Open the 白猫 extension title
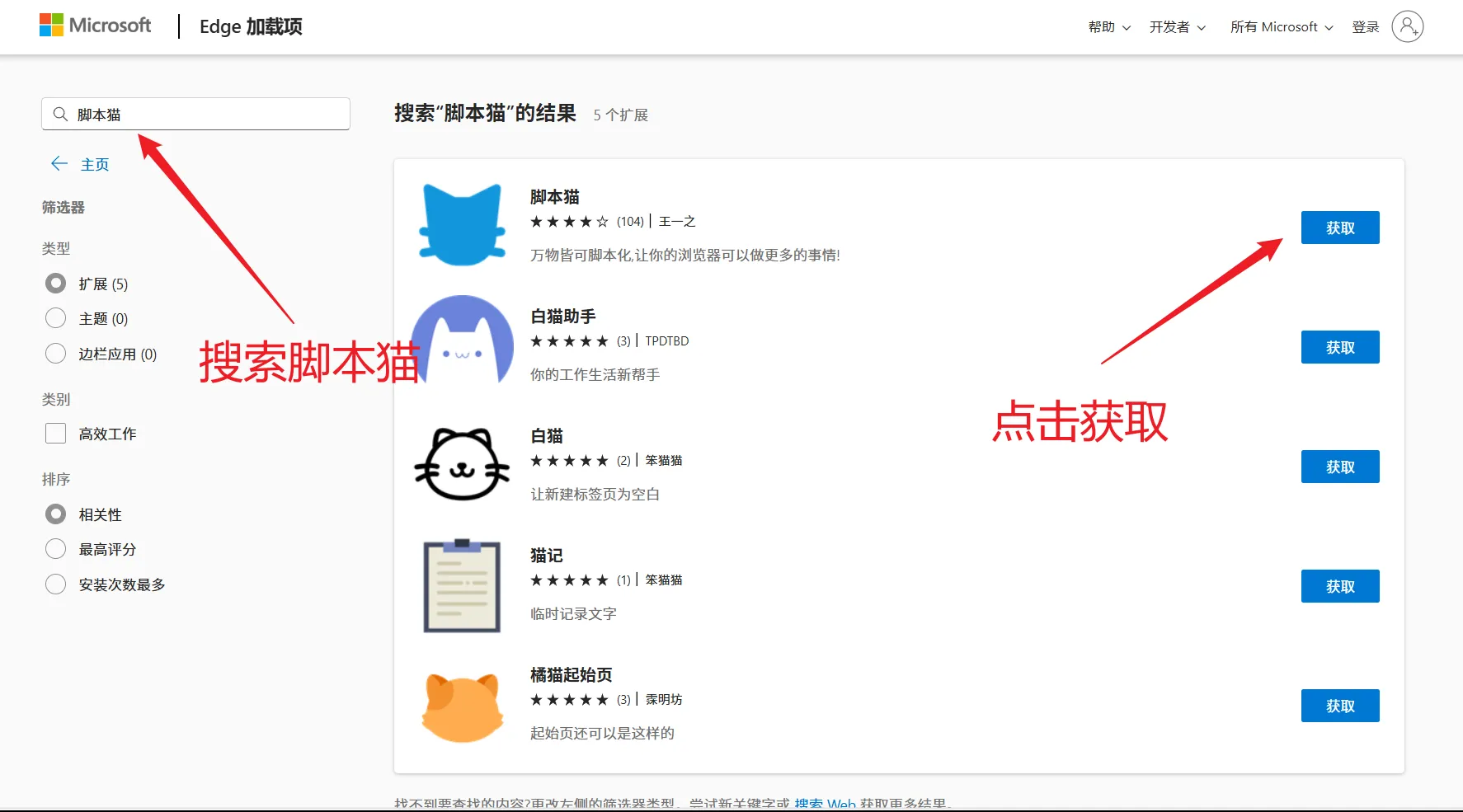Image resolution: width=1463 pixels, height=812 pixels. tap(547, 436)
